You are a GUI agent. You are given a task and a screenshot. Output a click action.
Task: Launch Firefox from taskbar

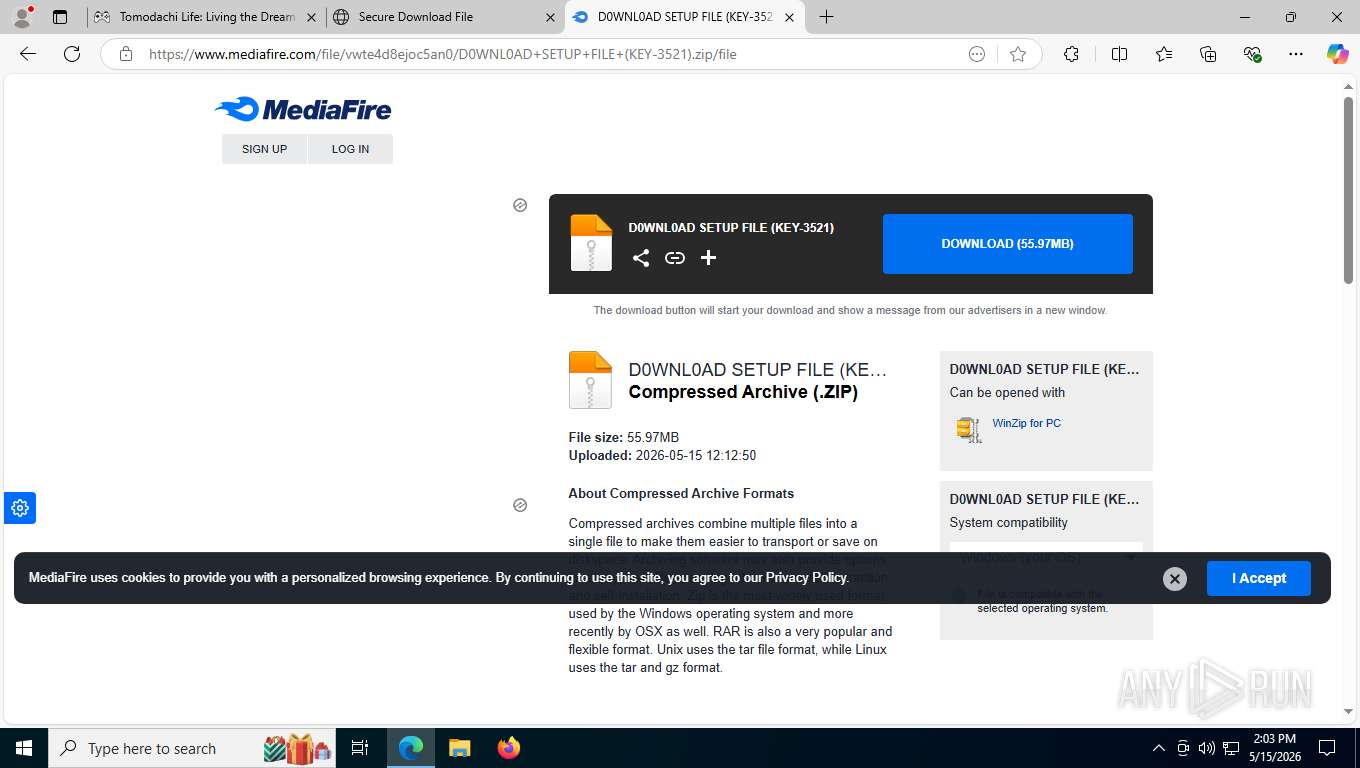click(x=509, y=748)
